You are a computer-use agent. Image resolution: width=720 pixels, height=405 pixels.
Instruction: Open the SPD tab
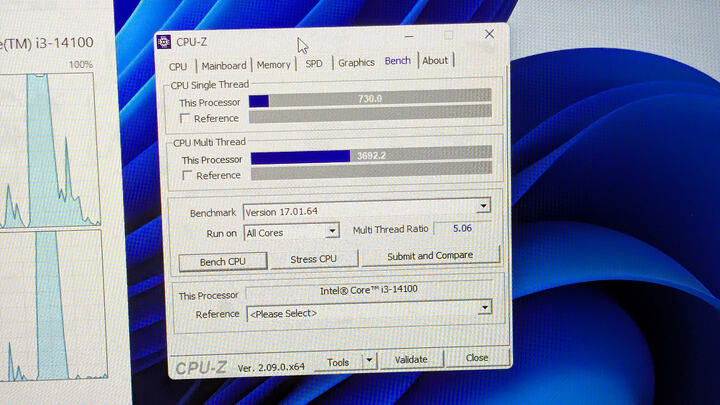click(314, 64)
